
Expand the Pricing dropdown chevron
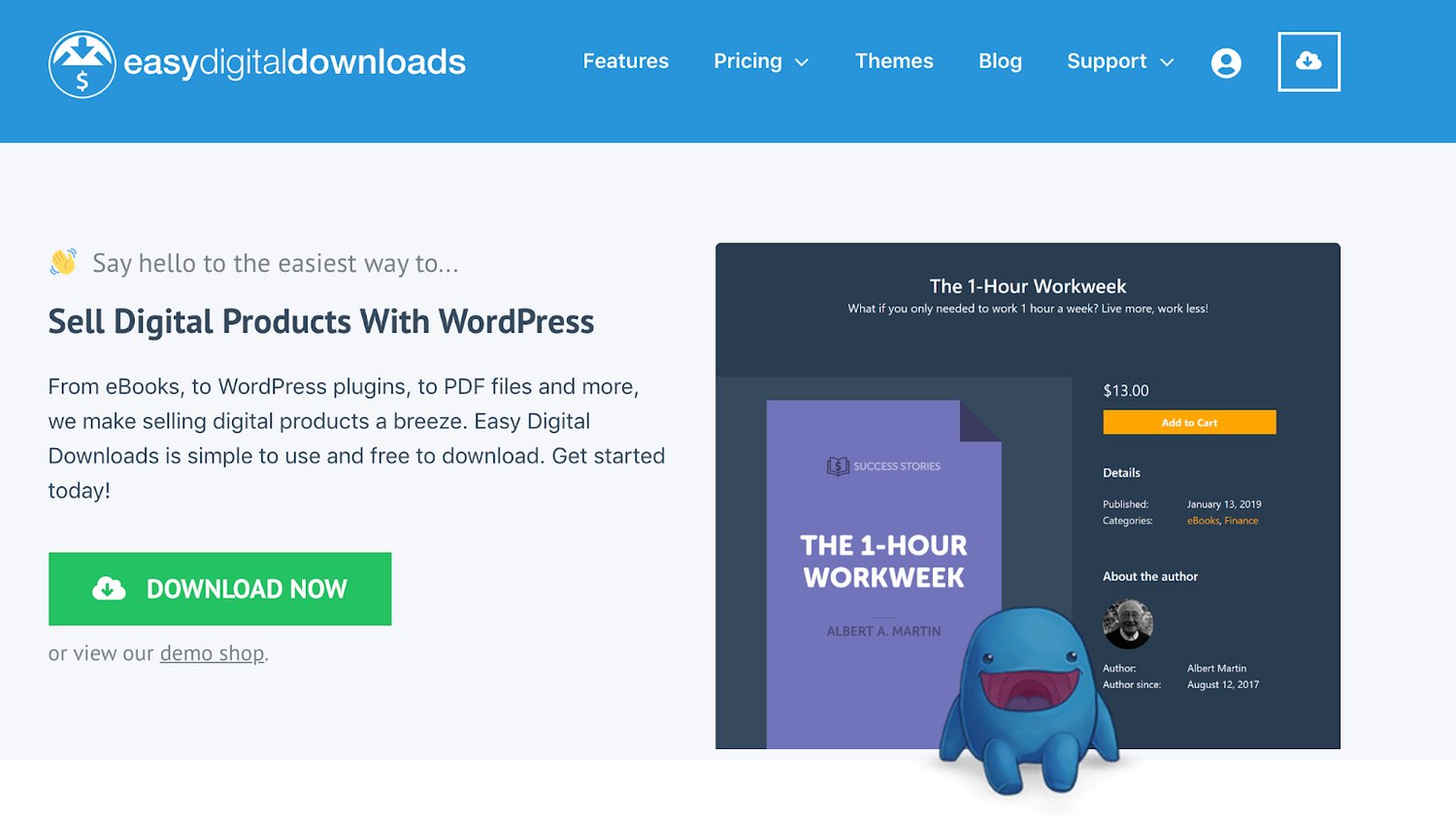pos(802,63)
